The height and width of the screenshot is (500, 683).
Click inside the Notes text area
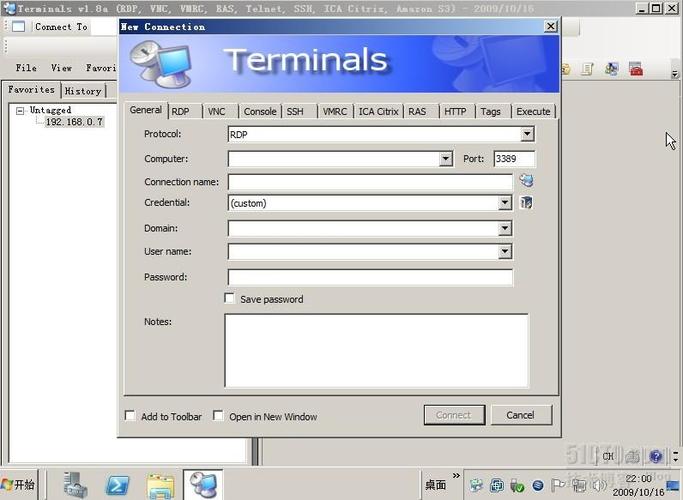click(377, 350)
